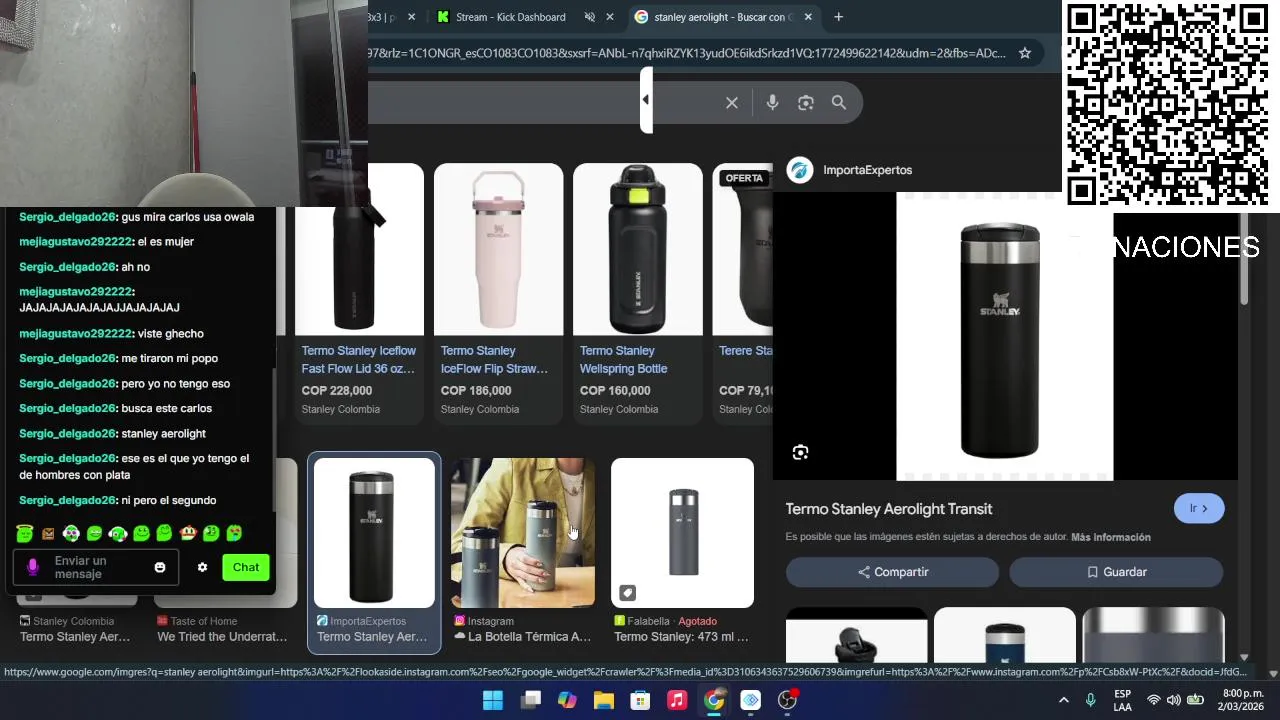Send message with green Chat button
Viewport: 1280px width, 720px height.
(x=246, y=568)
